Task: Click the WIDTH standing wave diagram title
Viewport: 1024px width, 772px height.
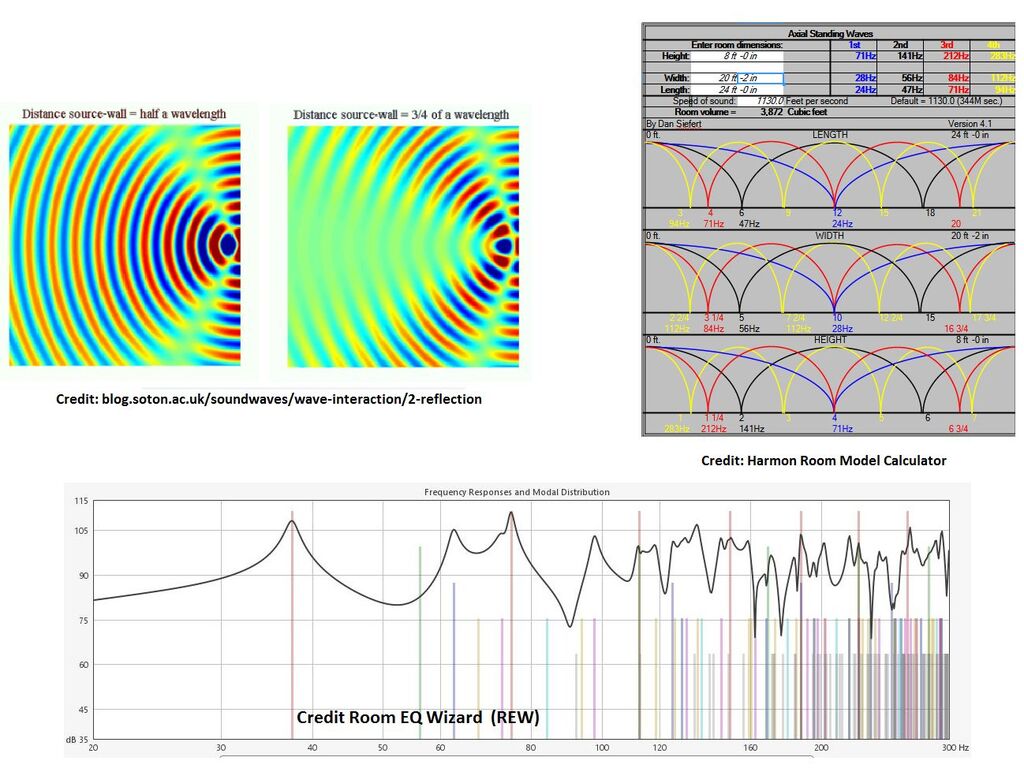Action: [x=829, y=236]
